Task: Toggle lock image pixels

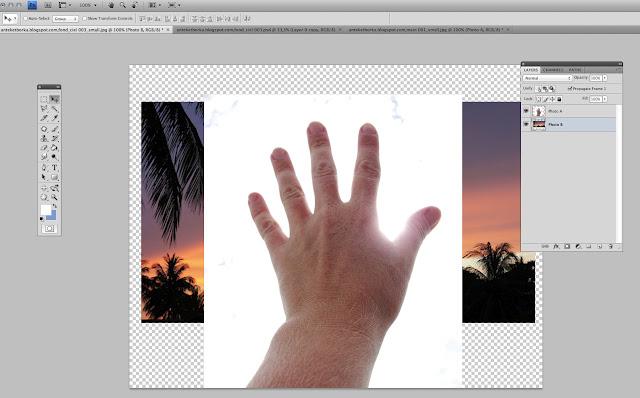Action: click(x=545, y=99)
